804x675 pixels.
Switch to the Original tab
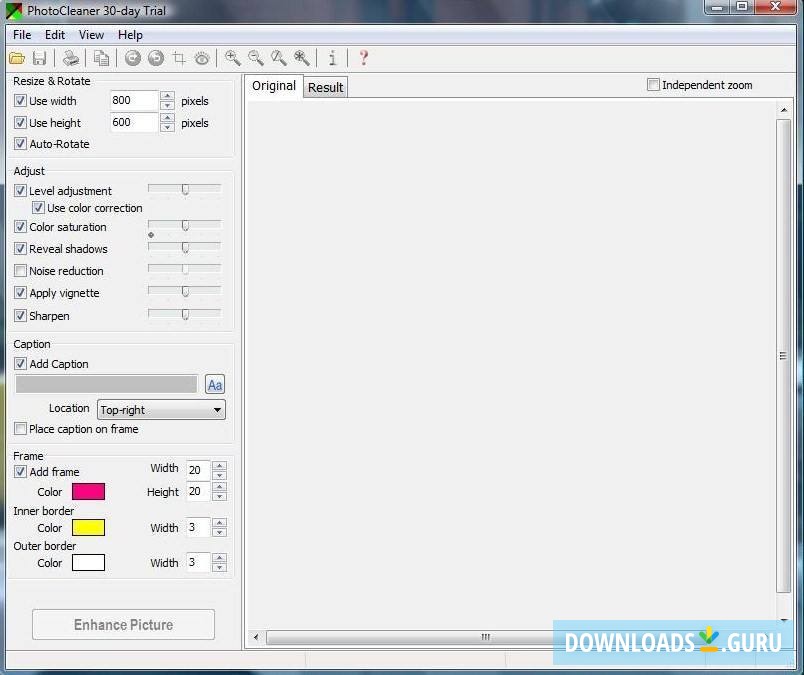[x=274, y=86]
